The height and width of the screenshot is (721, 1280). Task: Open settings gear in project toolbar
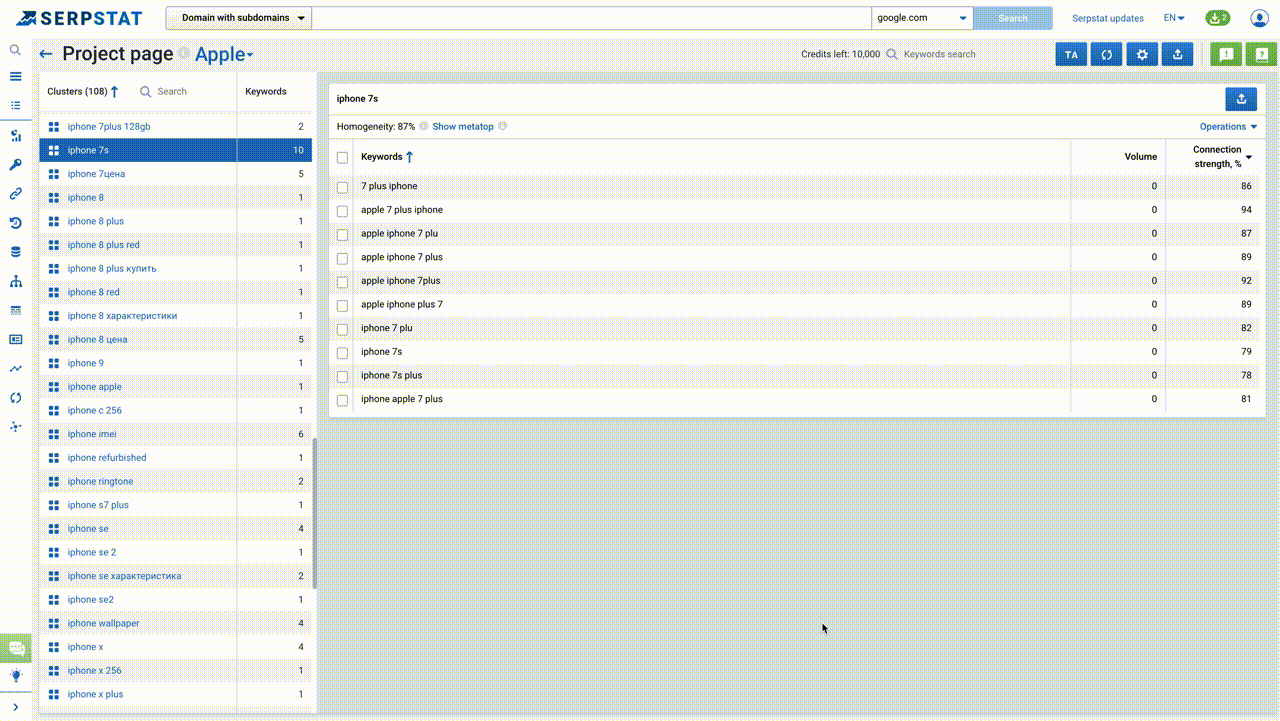tap(1142, 55)
